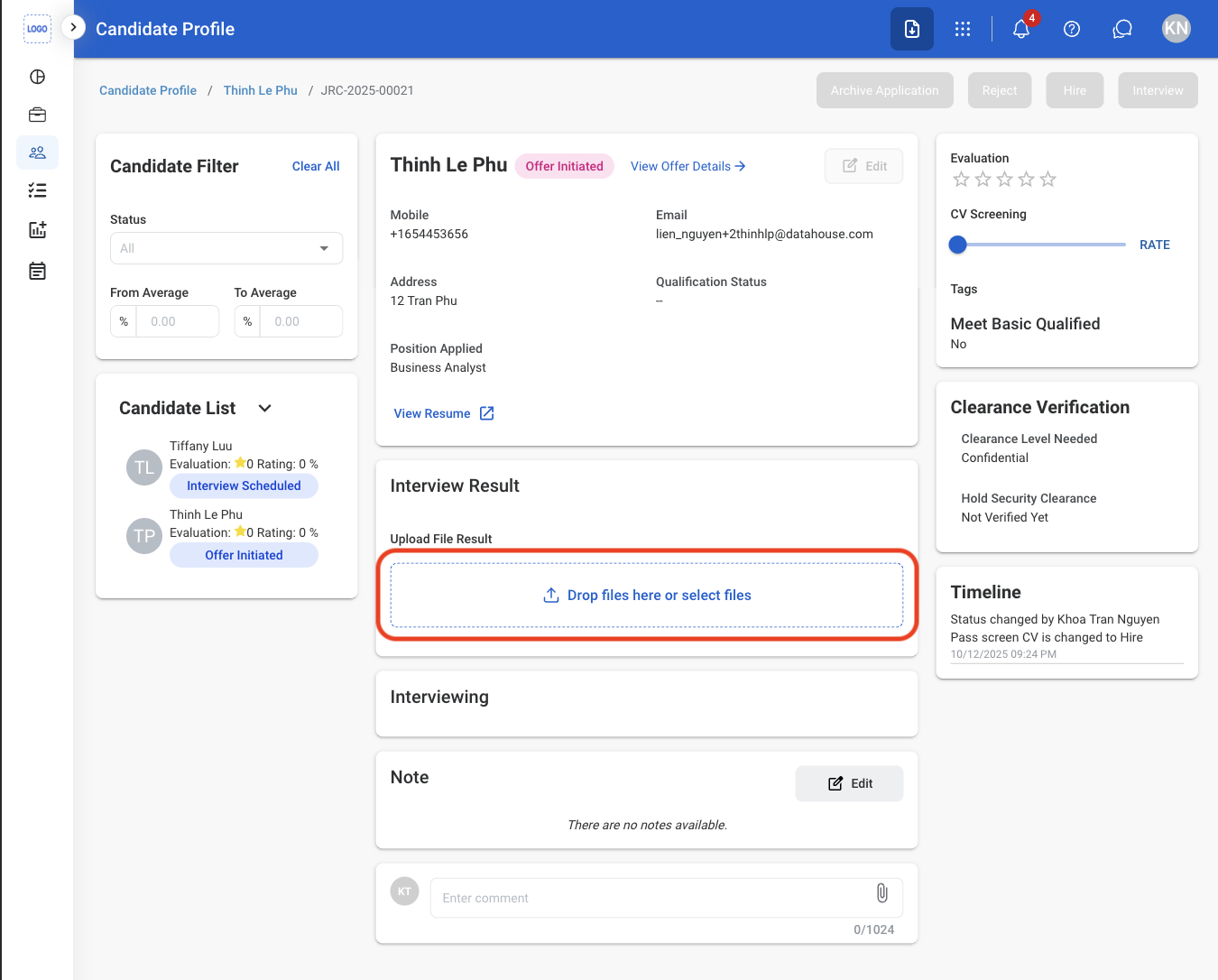The height and width of the screenshot is (980, 1218).
Task: Set evaluation to five stars
Action: (x=1047, y=180)
